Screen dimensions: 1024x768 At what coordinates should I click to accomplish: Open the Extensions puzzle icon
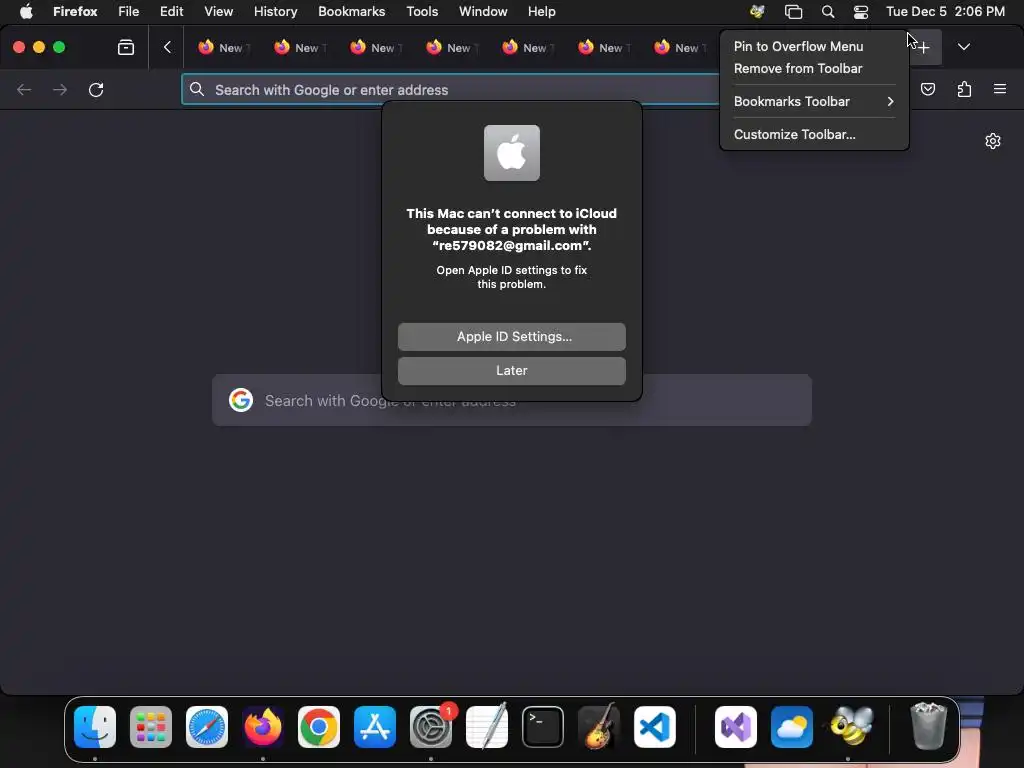pos(964,89)
